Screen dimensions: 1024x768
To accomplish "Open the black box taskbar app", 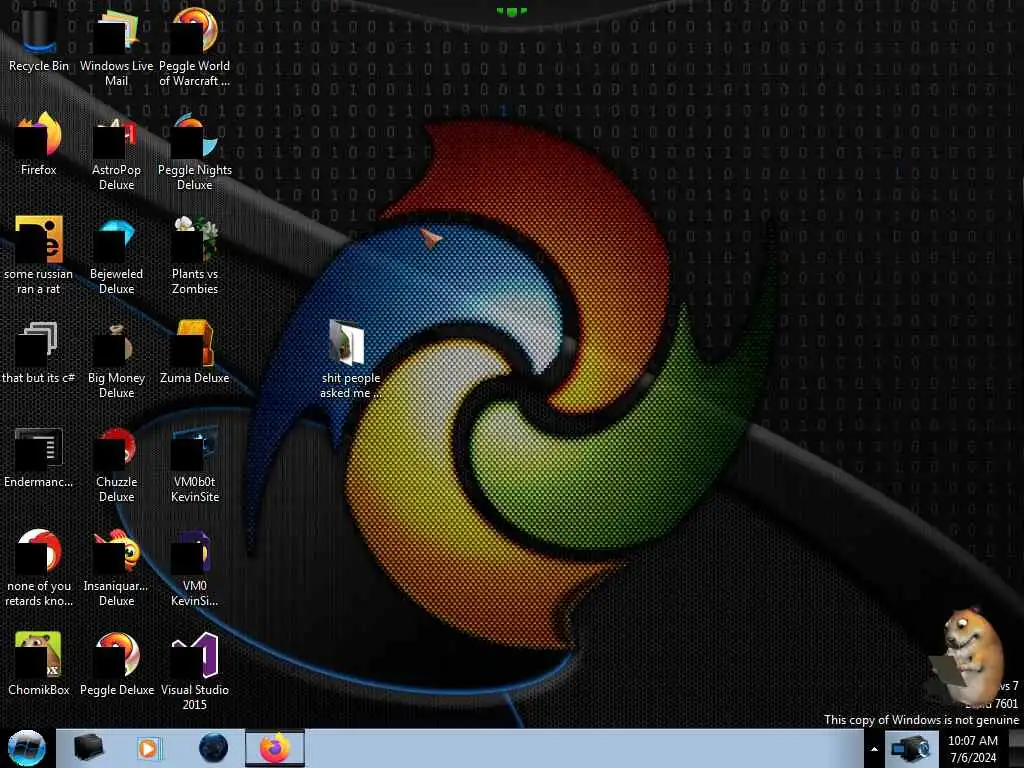I will tap(88, 748).
